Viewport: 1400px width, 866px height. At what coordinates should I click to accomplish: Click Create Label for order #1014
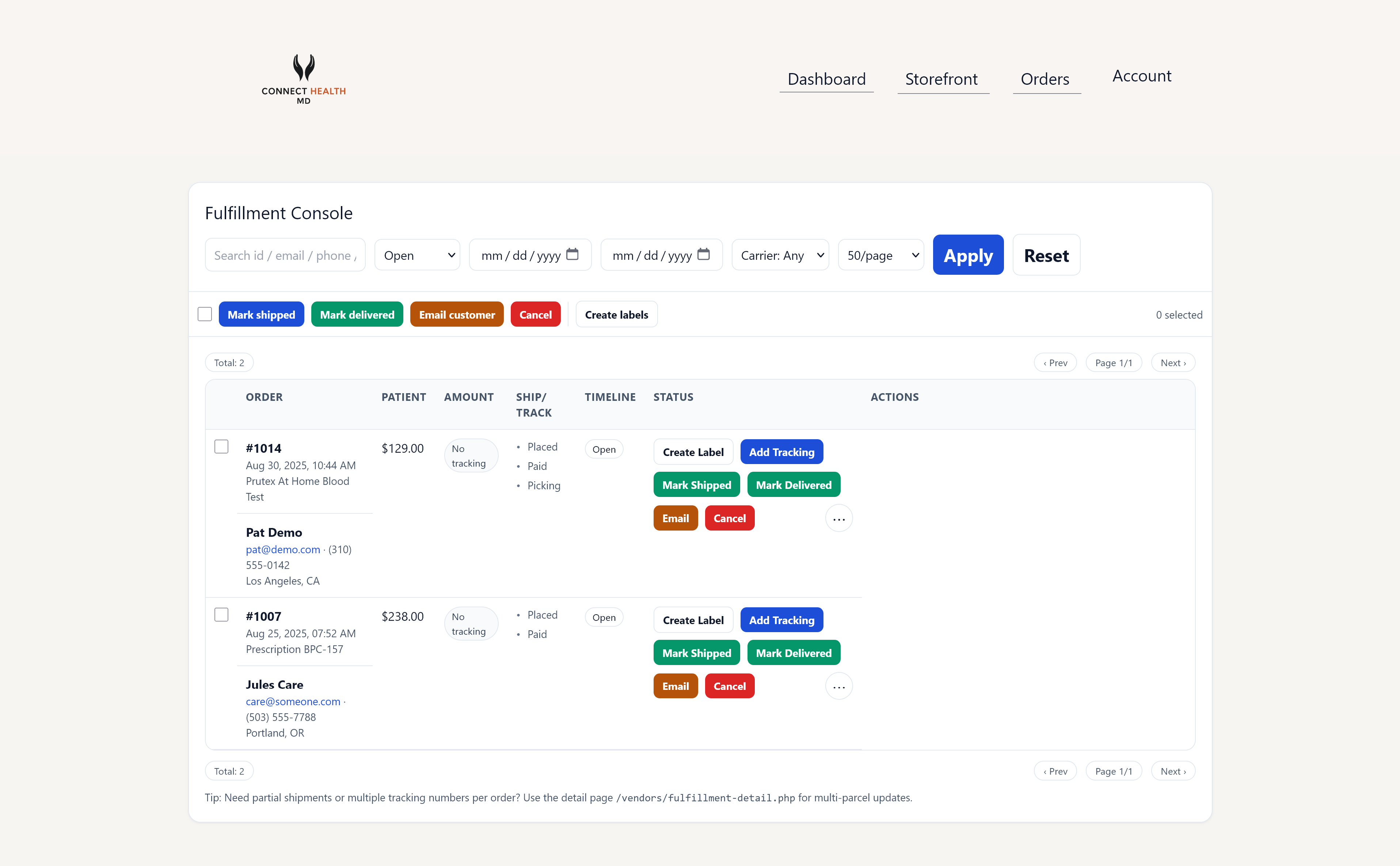[x=693, y=451]
